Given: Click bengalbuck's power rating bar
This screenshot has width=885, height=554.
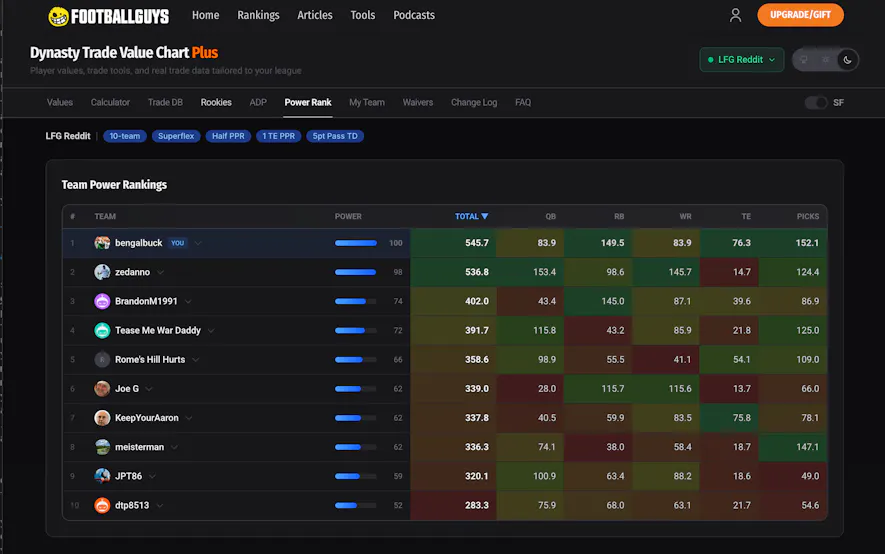Looking at the screenshot, I should pos(356,243).
